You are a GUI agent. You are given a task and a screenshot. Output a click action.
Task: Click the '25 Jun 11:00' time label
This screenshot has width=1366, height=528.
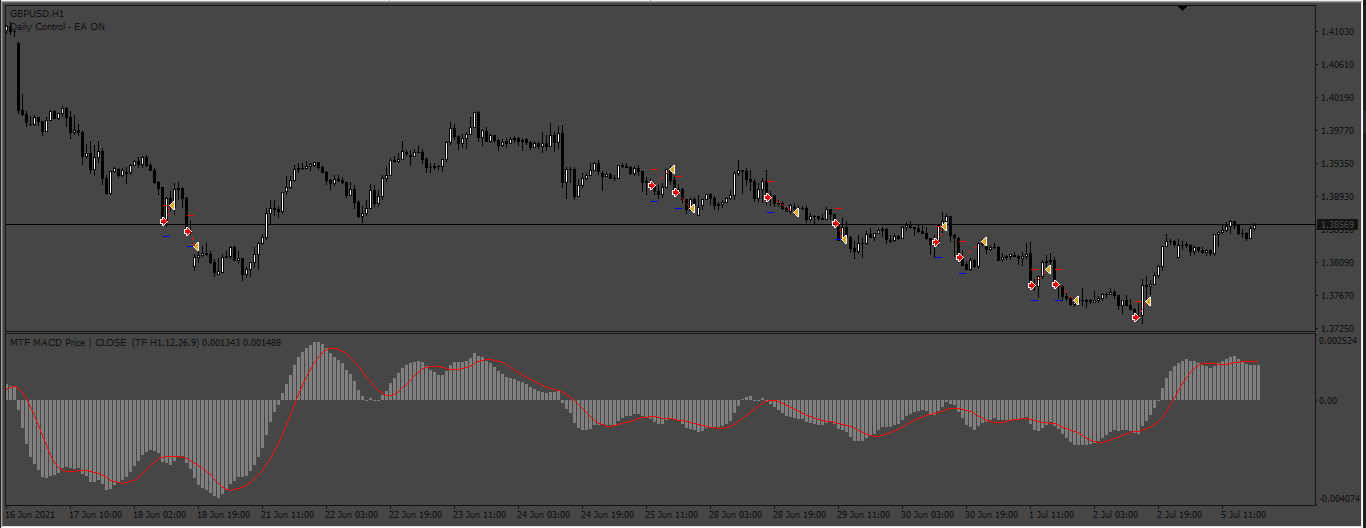[x=672, y=515]
